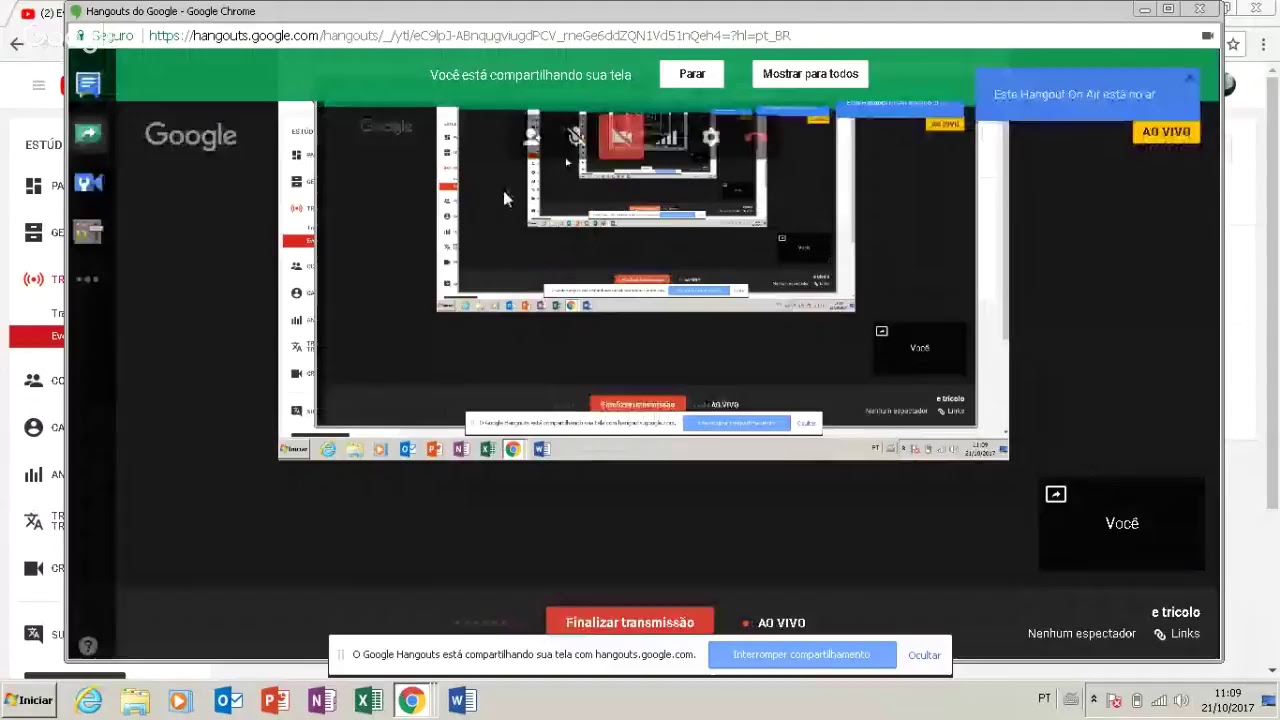This screenshot has width=1280, height=720.
Task: Click Finalizar transmissão to end the broadcast
Action: click(x=630, y=622)
